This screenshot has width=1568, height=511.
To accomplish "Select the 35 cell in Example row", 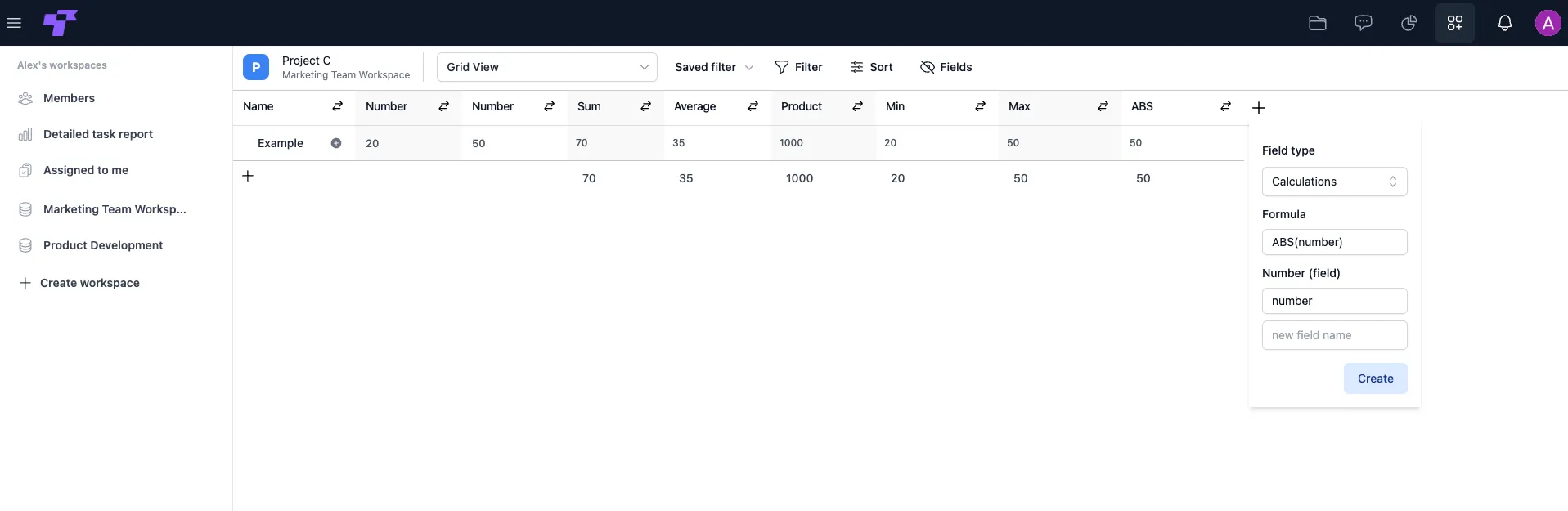I will (717, 143).
